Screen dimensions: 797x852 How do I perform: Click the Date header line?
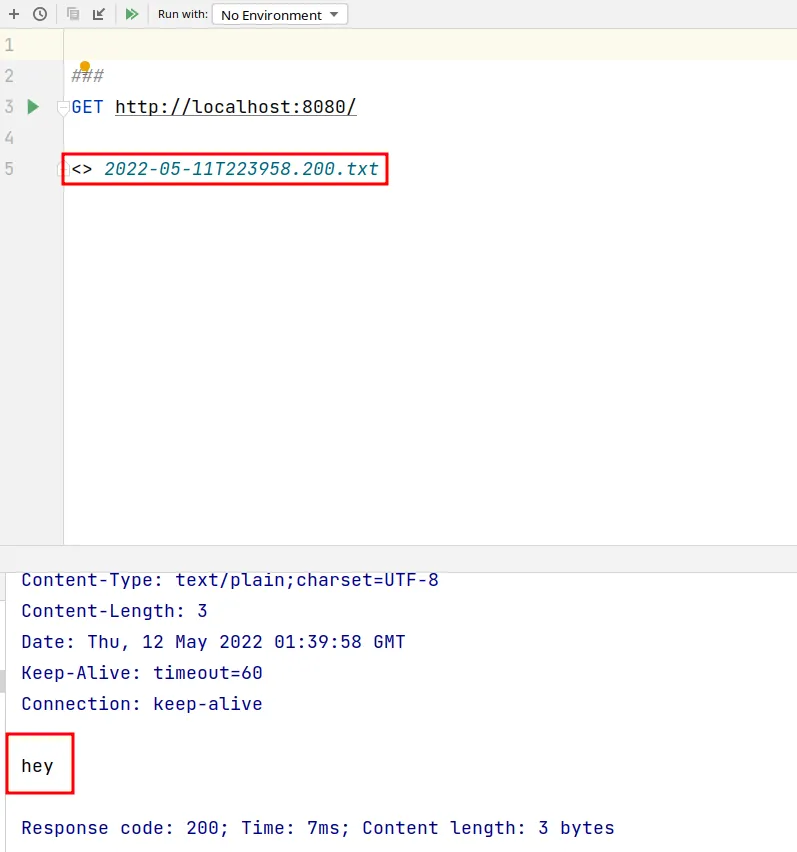coord(213,642)
